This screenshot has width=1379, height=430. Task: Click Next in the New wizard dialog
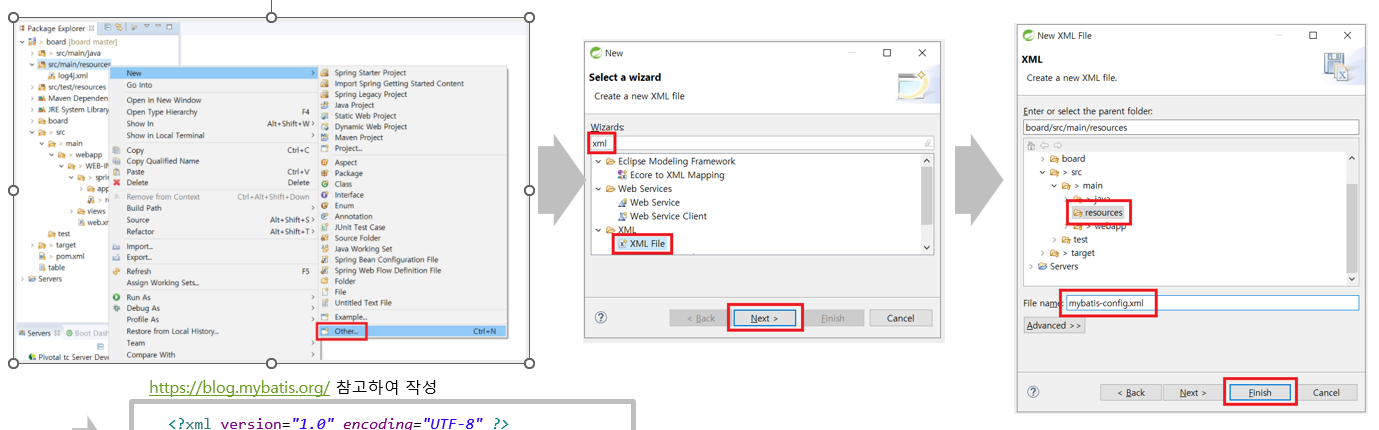[x=764, y=318]
